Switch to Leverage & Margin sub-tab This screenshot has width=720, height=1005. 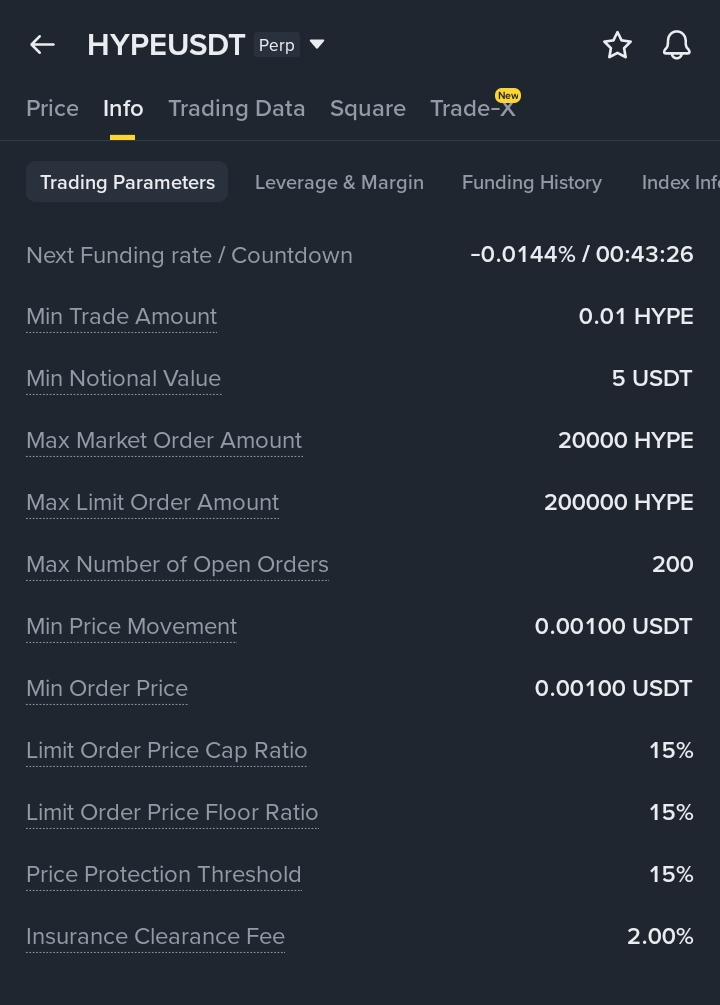click(339, 183)
